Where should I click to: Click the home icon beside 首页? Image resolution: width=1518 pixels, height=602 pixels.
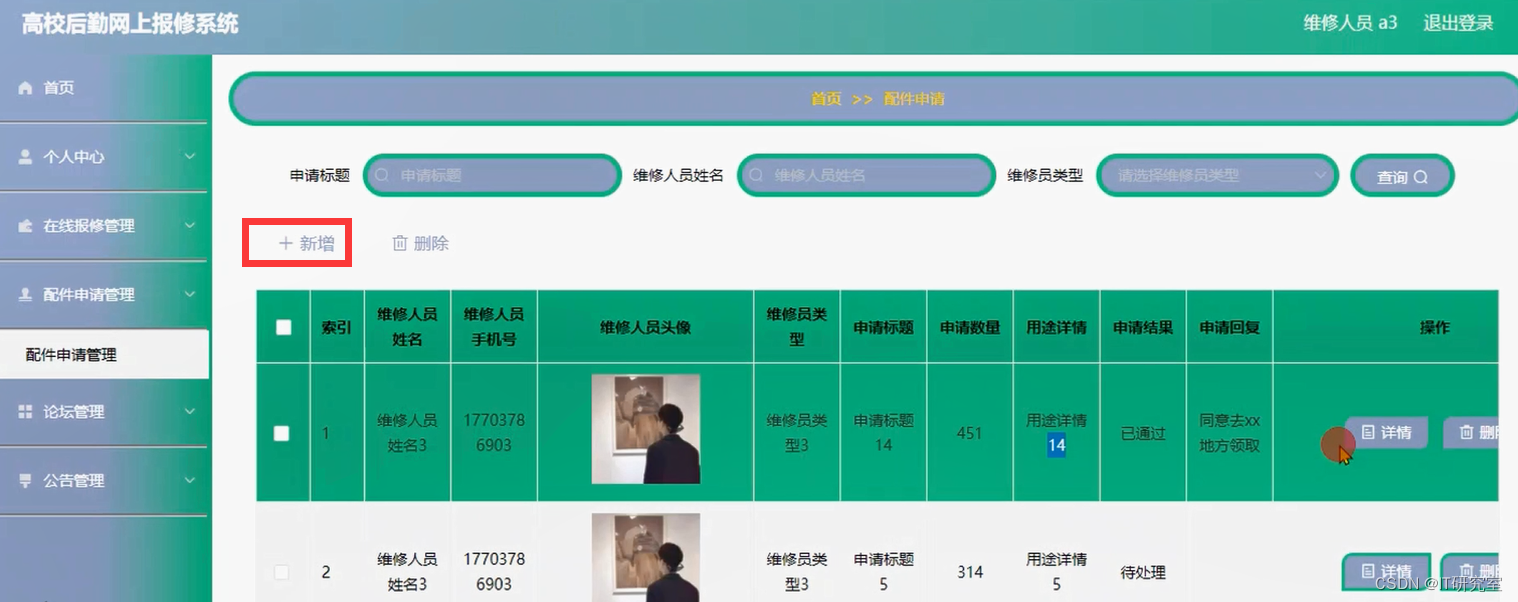point(25,87)
